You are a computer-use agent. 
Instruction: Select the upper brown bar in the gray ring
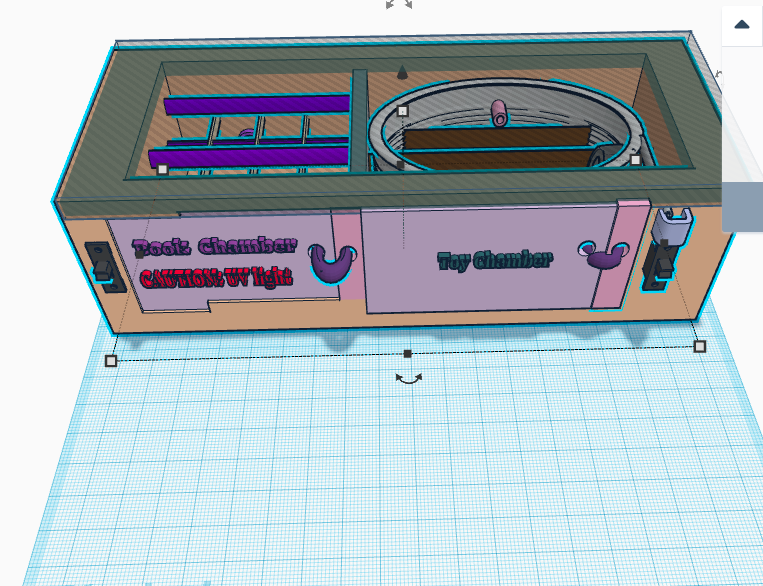(497, 137)
